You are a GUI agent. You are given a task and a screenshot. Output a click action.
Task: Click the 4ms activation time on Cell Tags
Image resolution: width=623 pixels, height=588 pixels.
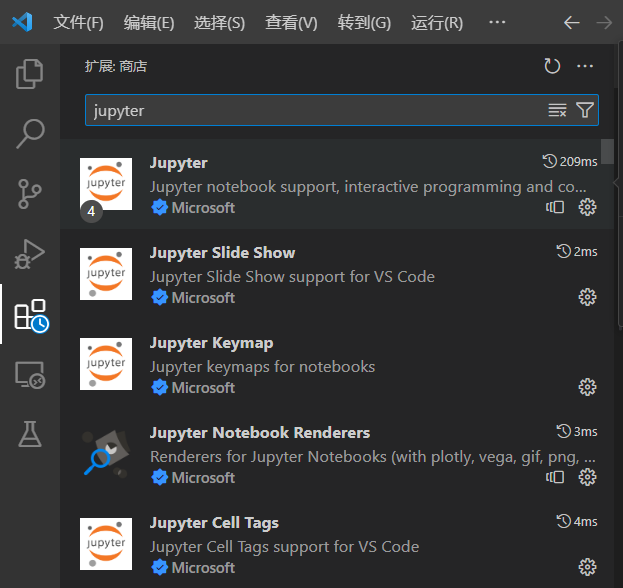pyautogui.click(x=577, y=521)
